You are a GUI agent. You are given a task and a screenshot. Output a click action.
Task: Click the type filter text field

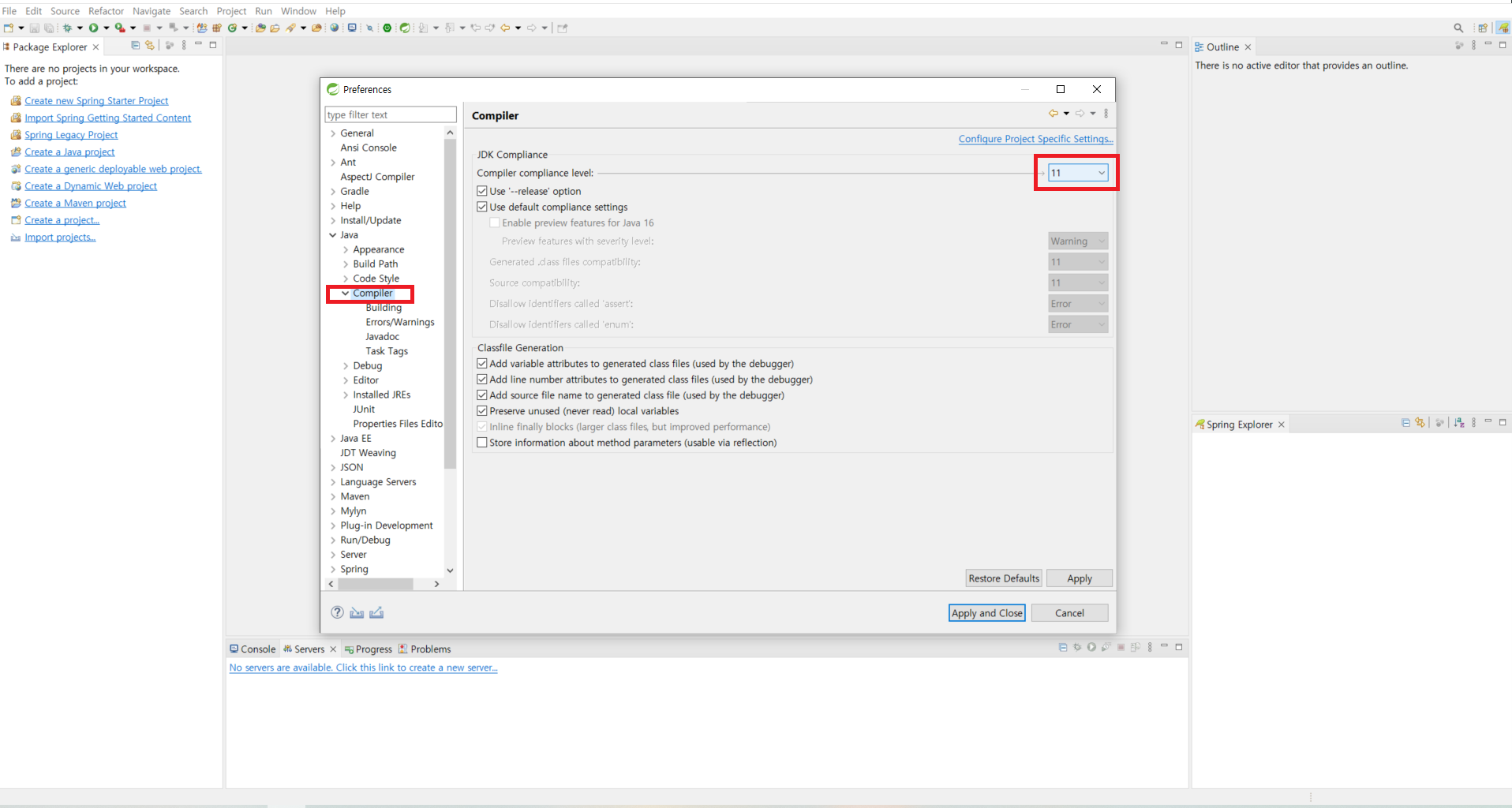(391, 114)
